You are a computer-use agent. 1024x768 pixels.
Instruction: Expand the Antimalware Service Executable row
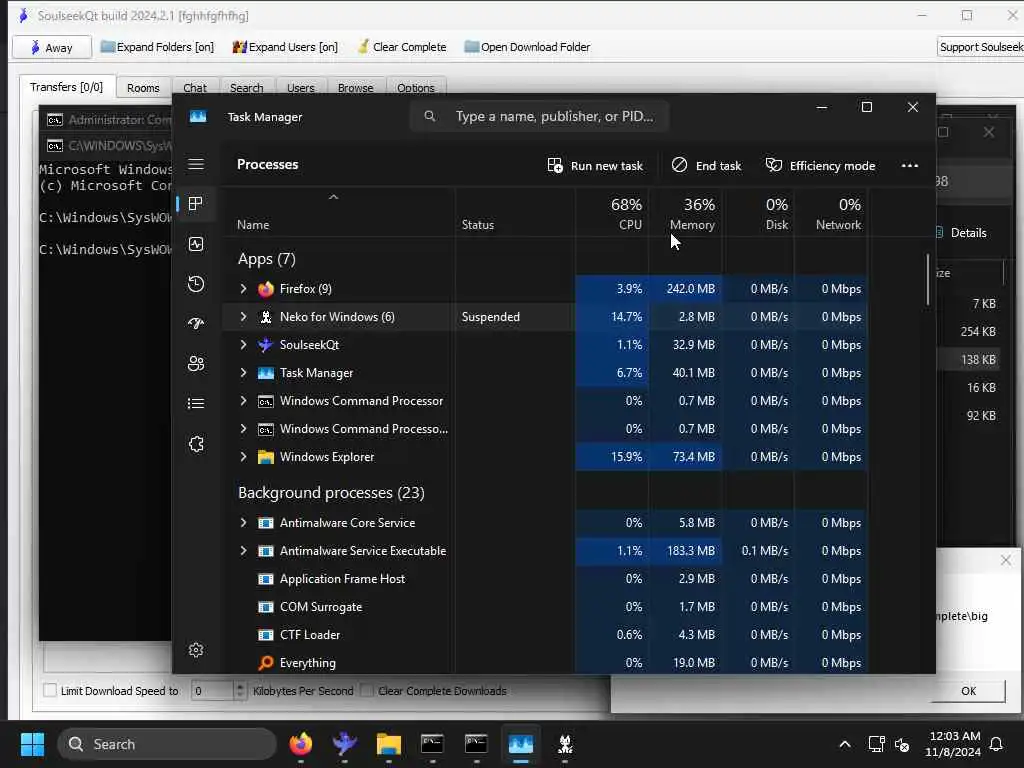tap(243, 551)
